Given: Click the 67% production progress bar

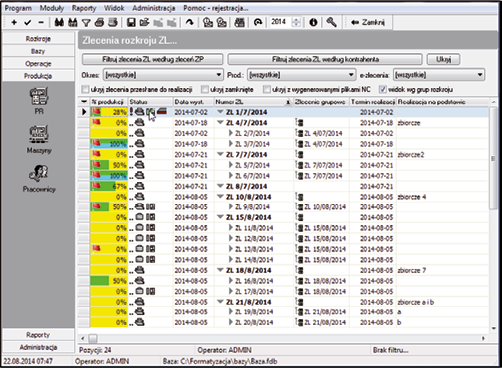Looking at the screenshot, I should (109, 186).
